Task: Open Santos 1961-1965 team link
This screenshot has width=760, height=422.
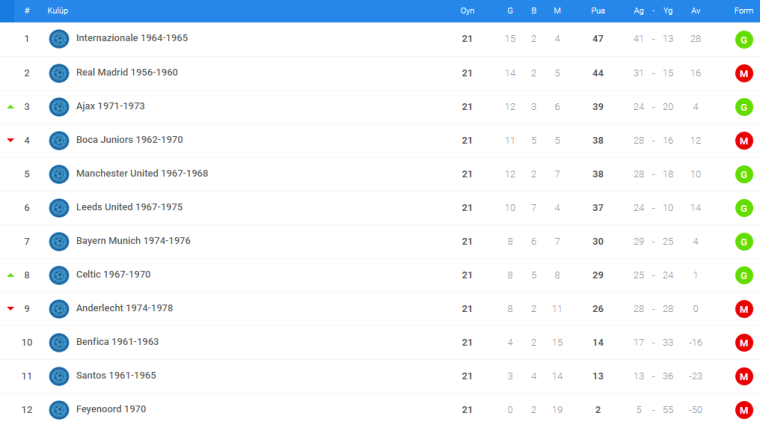Action: [x=116, y=375]
